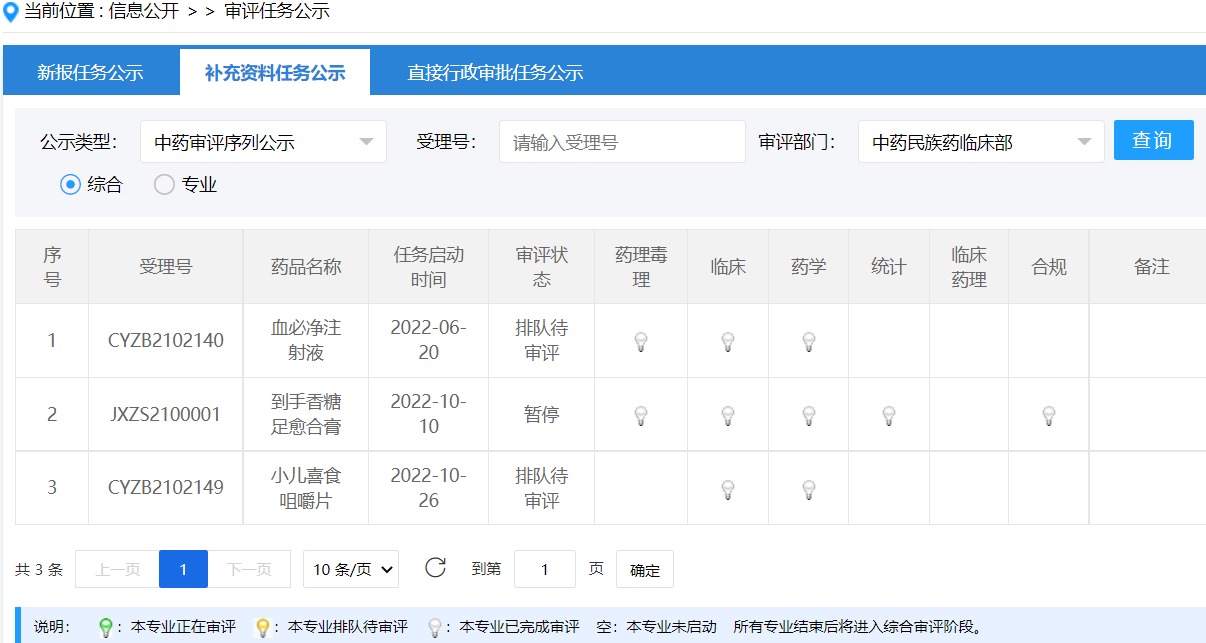
Task: Click the 合规 bulb icon for 到手香糖足愈合膏
Action: [1048, 414]
